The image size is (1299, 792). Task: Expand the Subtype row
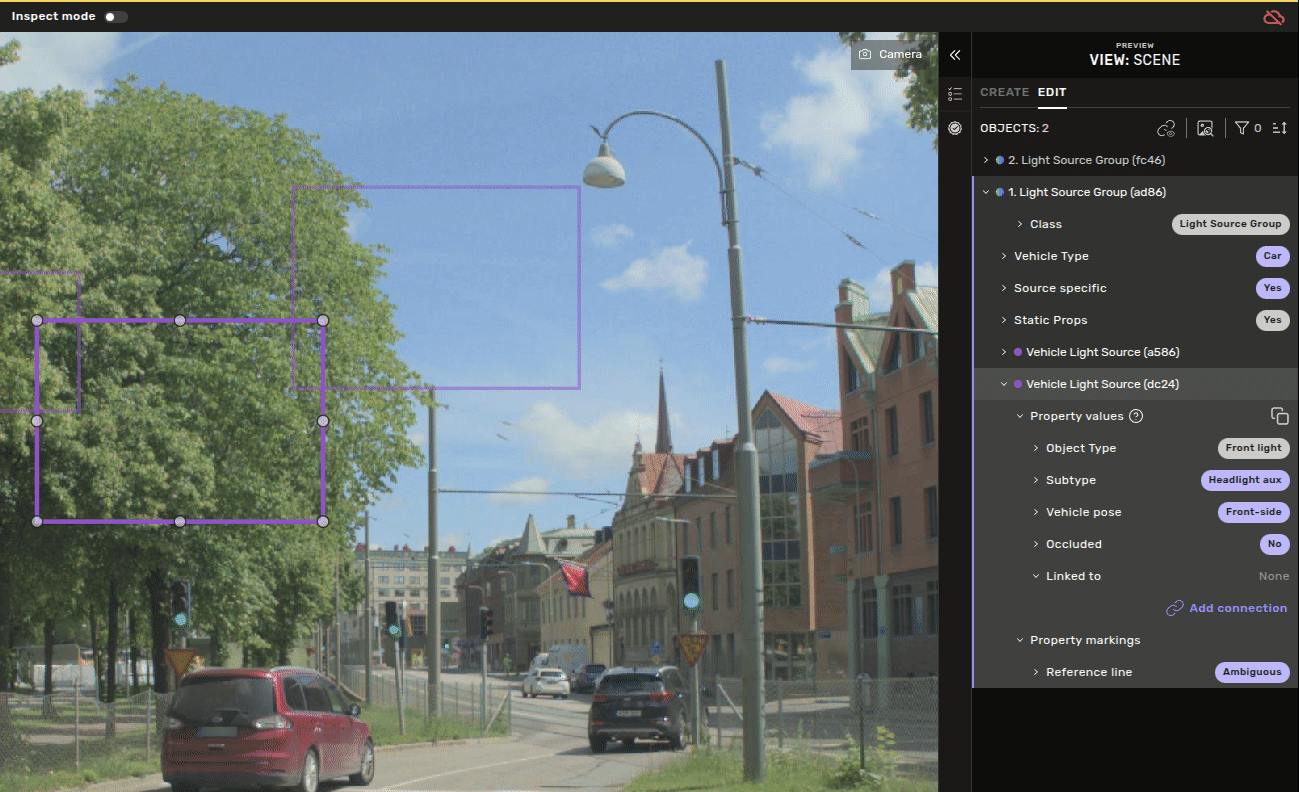pos(1036,480)
